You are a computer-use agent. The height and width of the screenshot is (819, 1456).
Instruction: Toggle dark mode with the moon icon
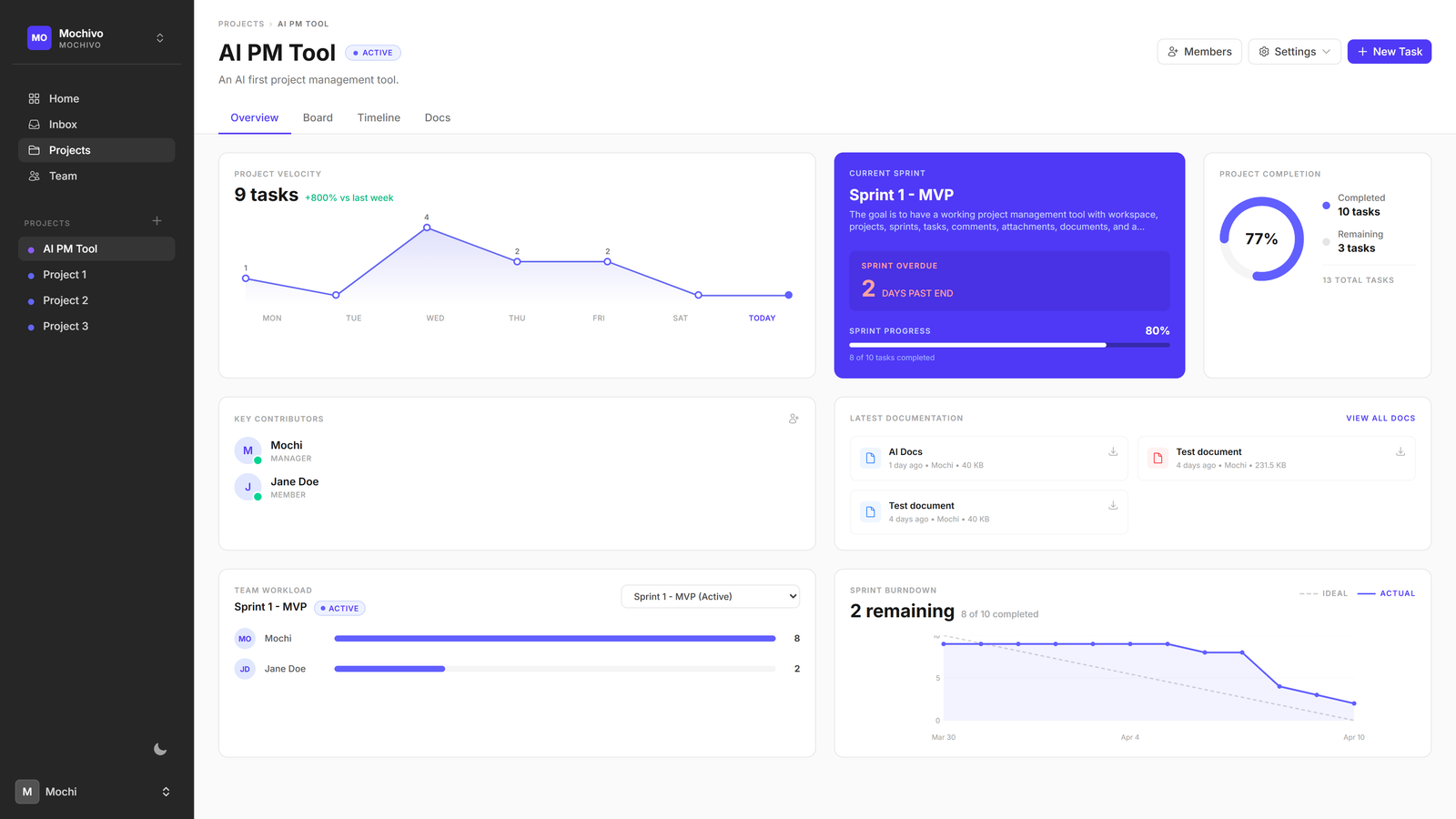(160, 749)
